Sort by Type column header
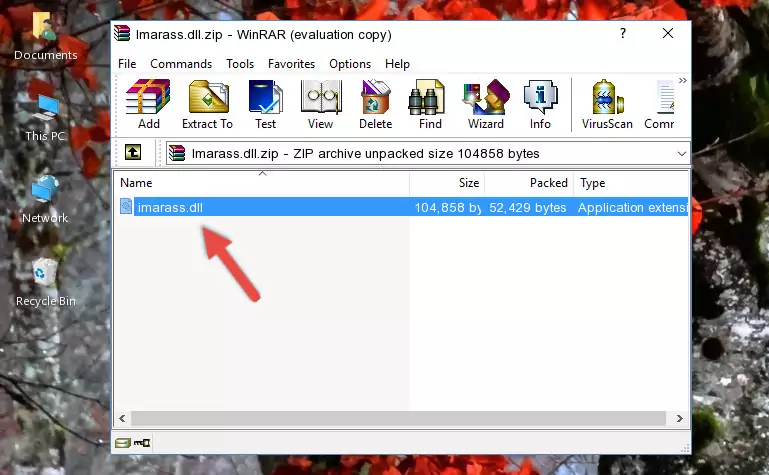Image resolution: width=769 pixels, height=475 pixels. coord(631,183)
